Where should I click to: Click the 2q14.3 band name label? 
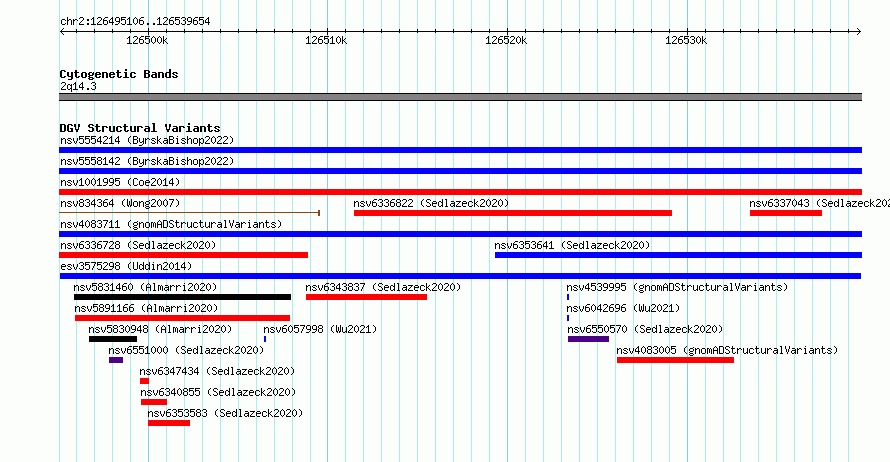78,86
